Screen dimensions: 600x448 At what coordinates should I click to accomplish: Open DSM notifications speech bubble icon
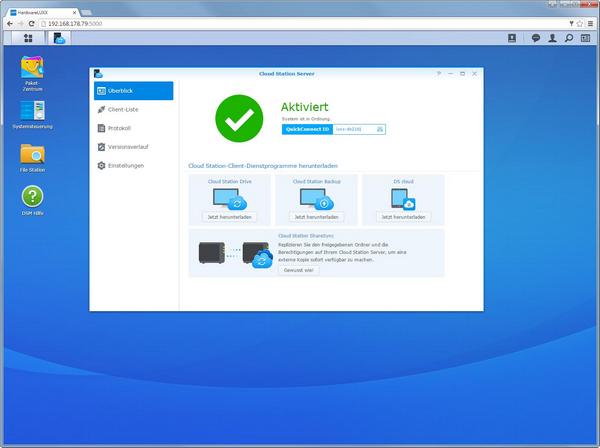coord(536,38)
